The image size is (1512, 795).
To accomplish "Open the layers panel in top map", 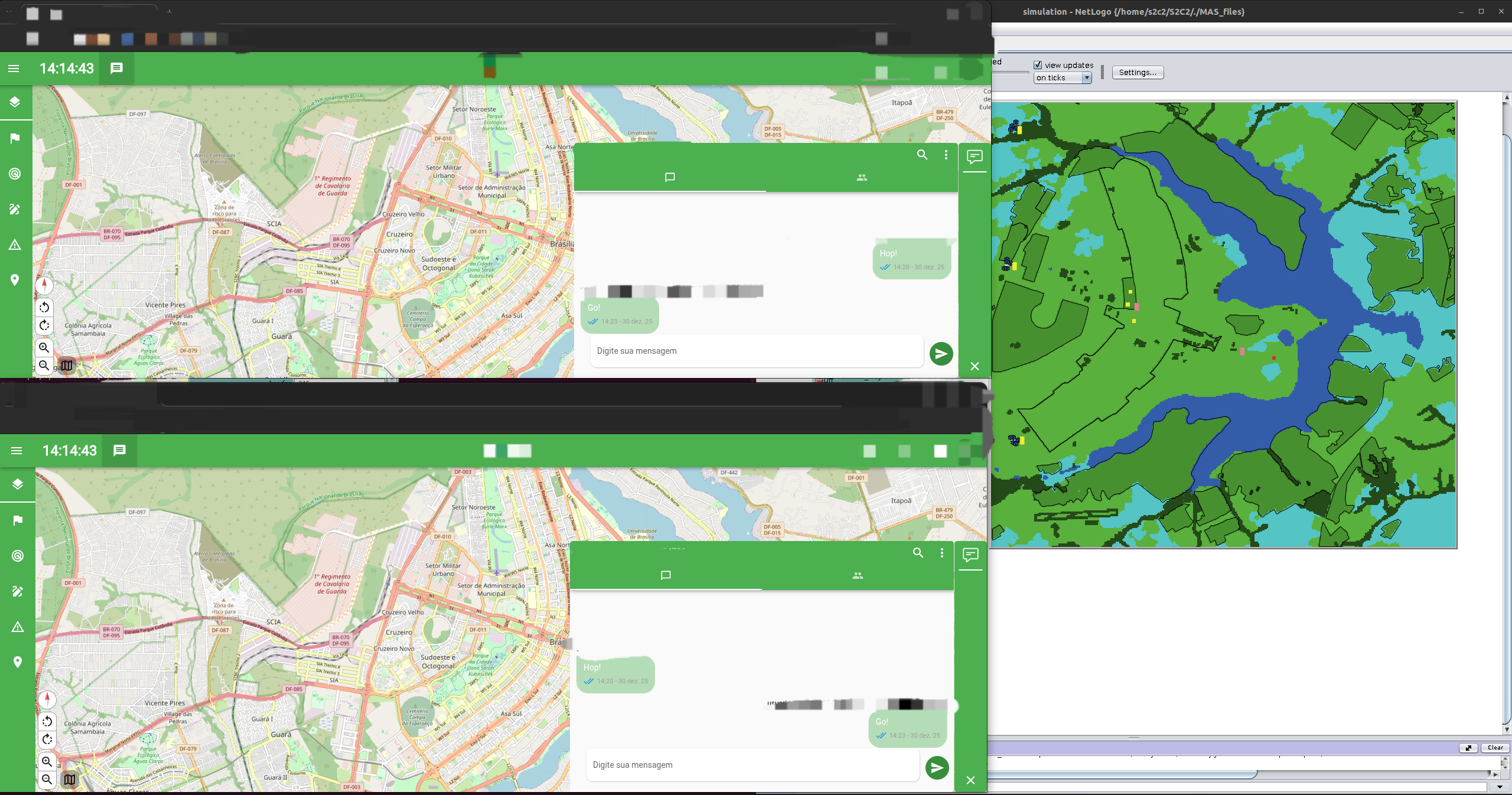I will (x=15, y=102).
